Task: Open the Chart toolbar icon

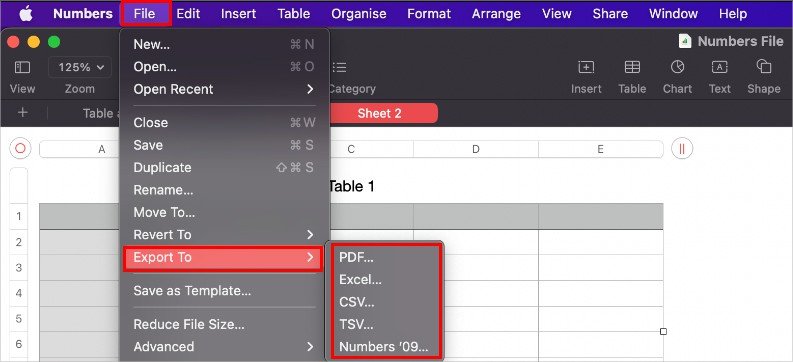Action: point(677,67)
